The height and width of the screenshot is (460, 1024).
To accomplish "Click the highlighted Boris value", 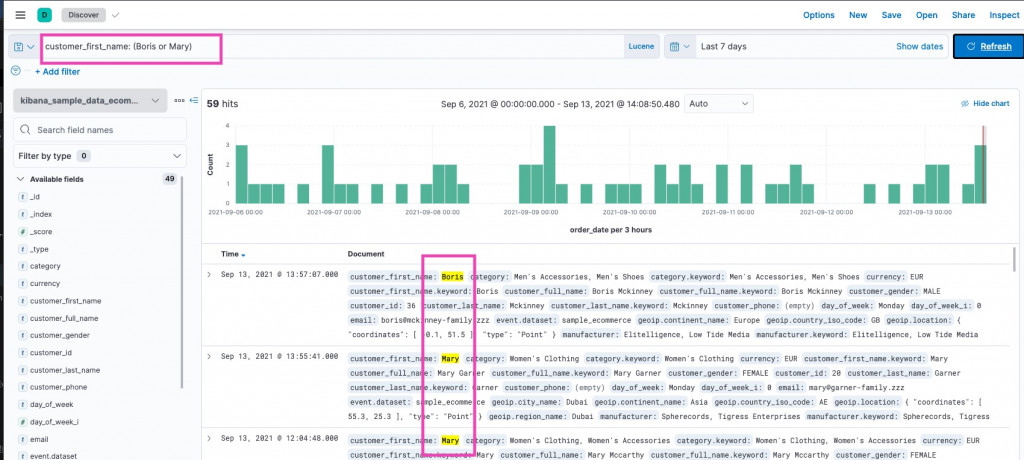I will (452, 277).
